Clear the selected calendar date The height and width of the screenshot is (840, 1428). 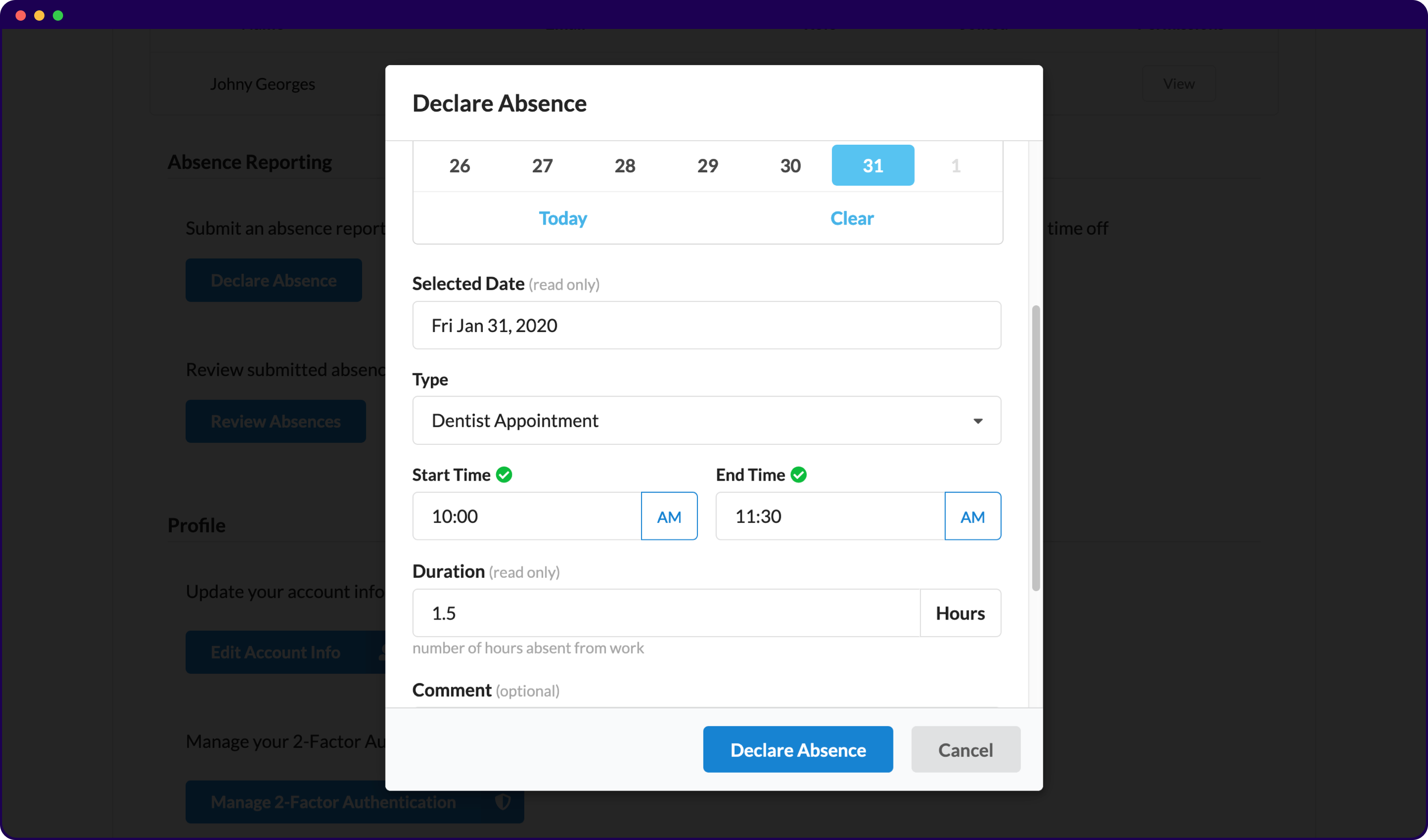point(852,218)
